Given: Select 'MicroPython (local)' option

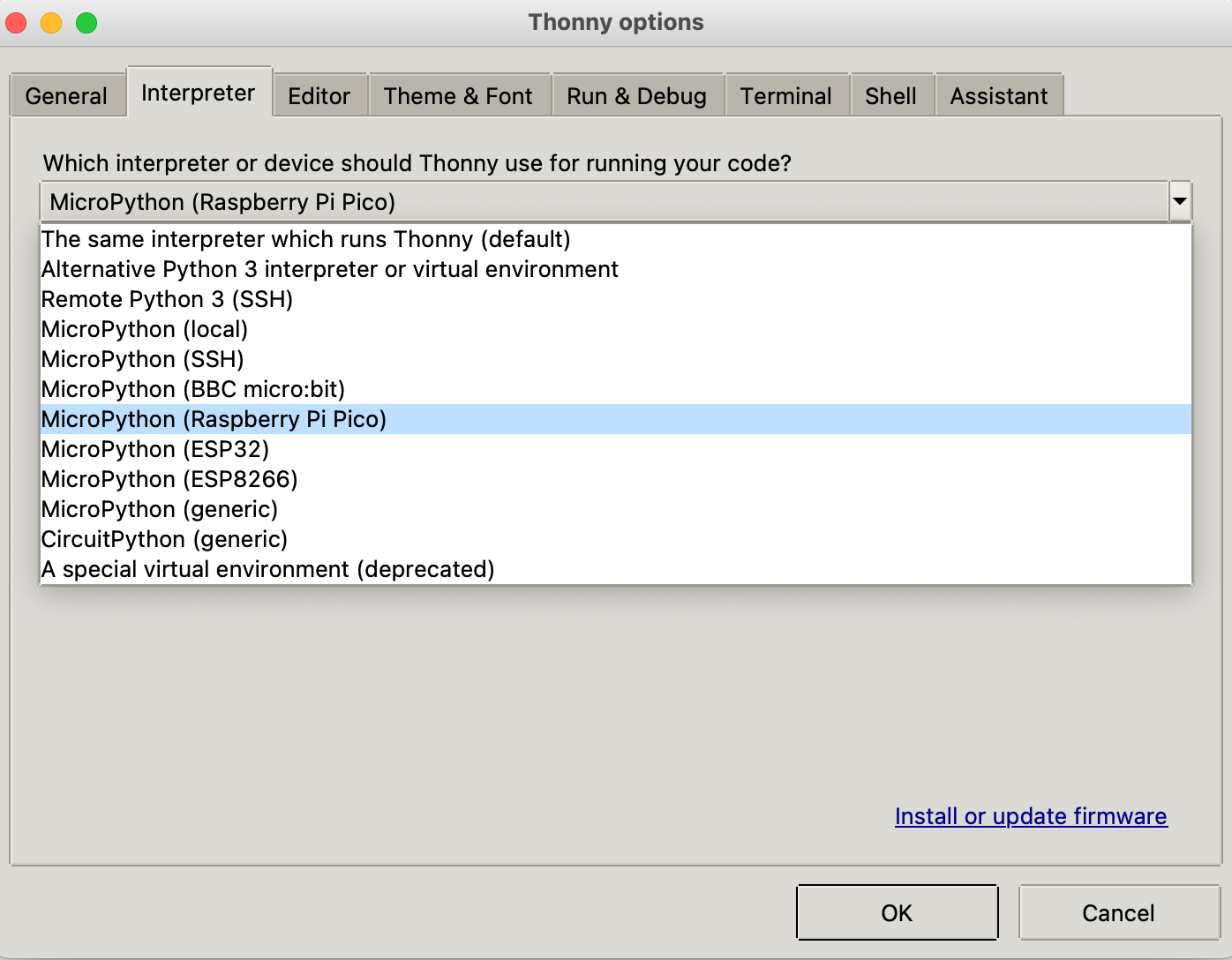Looking at the screenshot, I should click(616, 329).
